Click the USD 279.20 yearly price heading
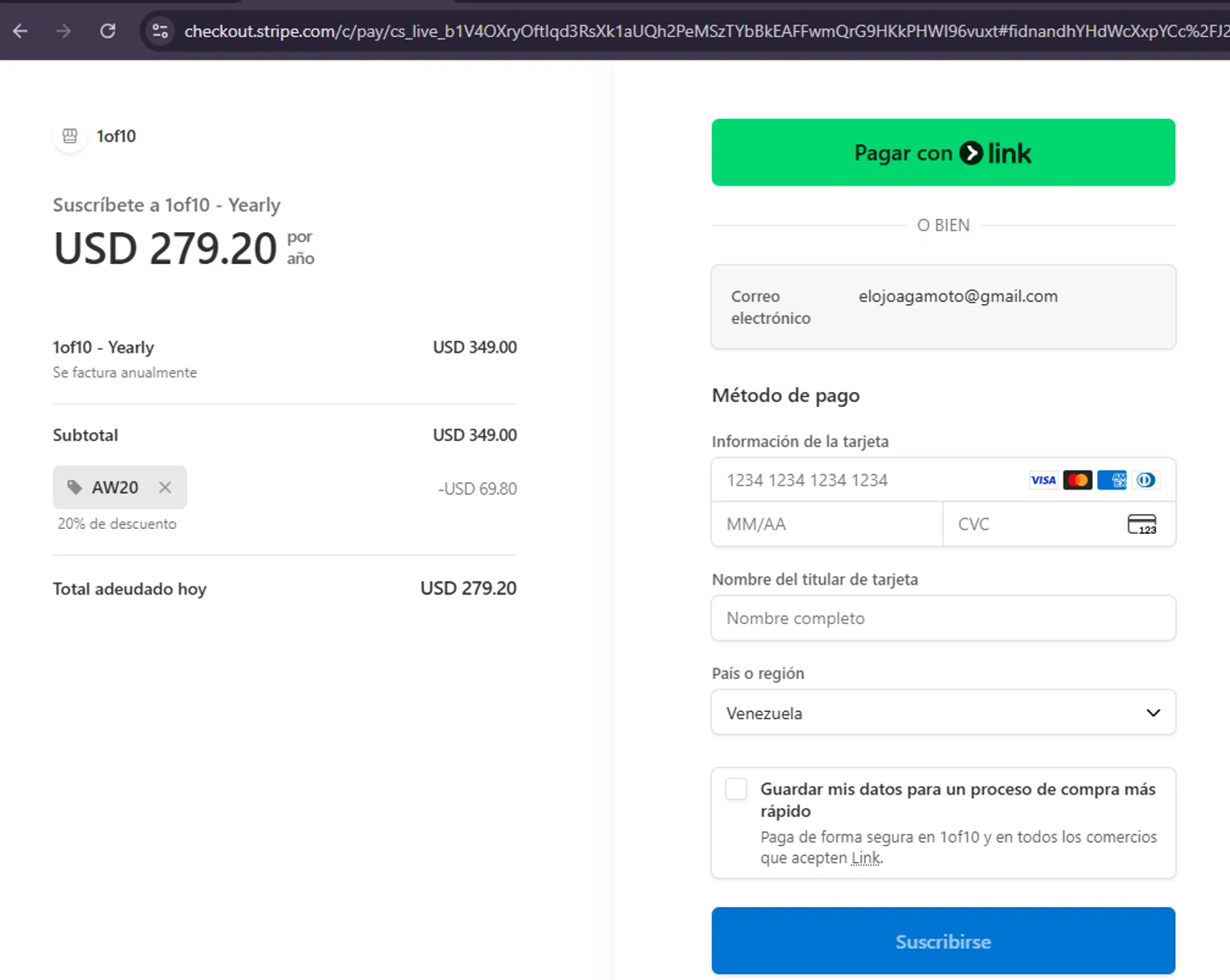 click(x=166, y=248)
